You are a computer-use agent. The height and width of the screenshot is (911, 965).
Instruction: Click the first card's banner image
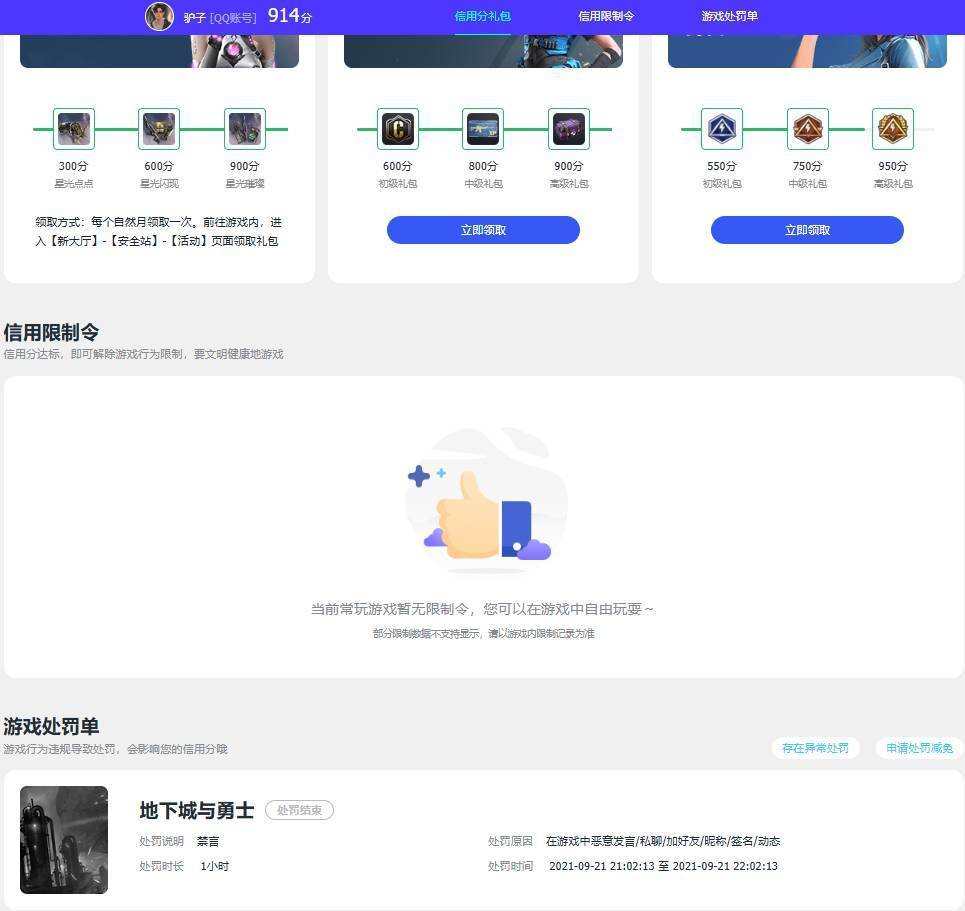pyautogui.click(x=159, y=51)
